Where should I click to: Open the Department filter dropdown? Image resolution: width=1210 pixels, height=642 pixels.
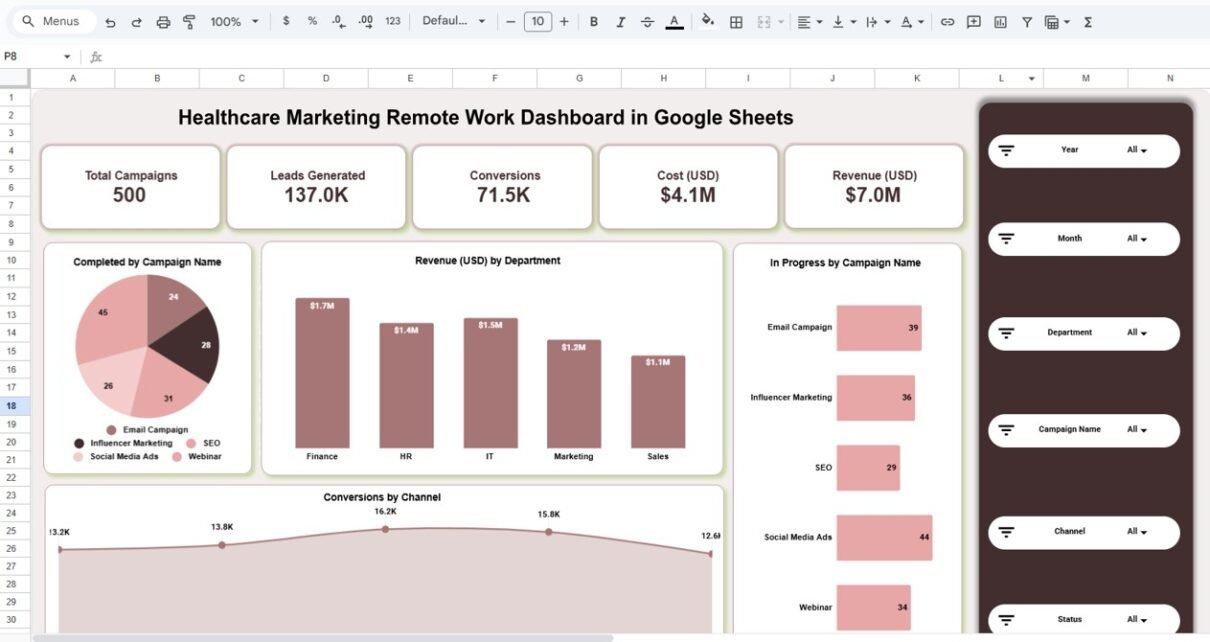click(x=1137, y=333)
